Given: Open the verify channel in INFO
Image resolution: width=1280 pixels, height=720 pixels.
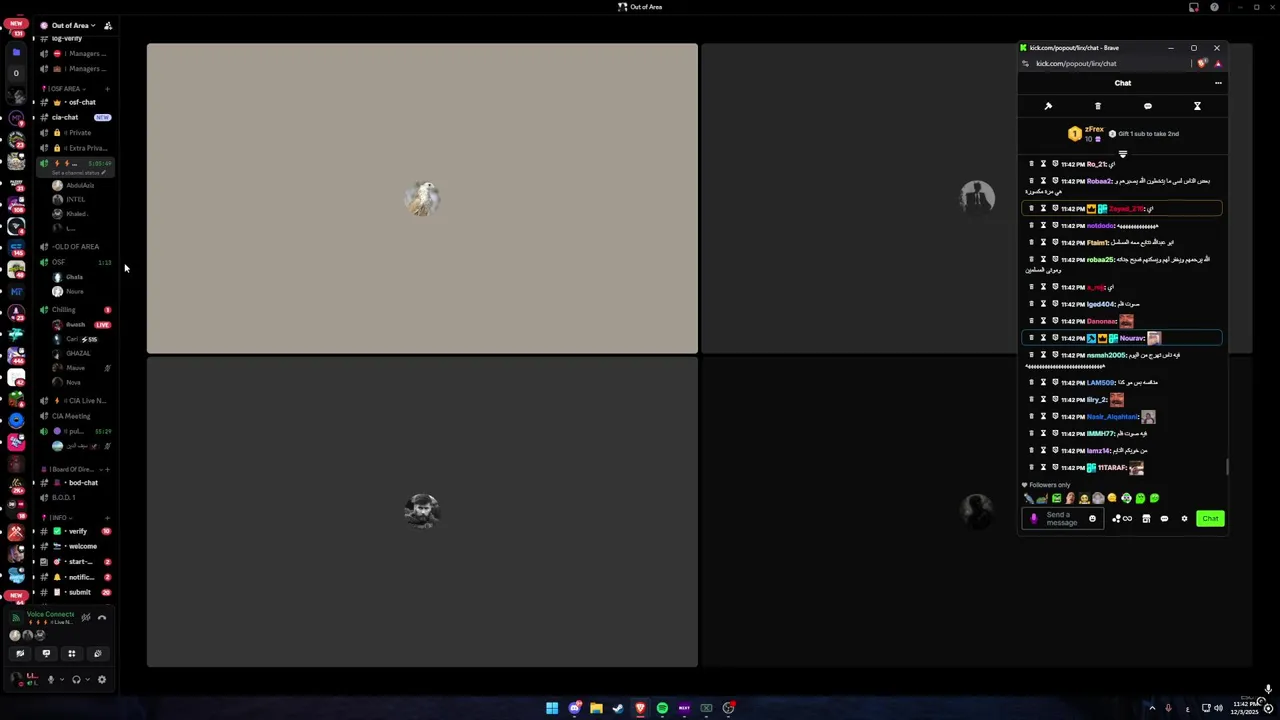Looking at the screenshot, I should [x=75, y=531].
